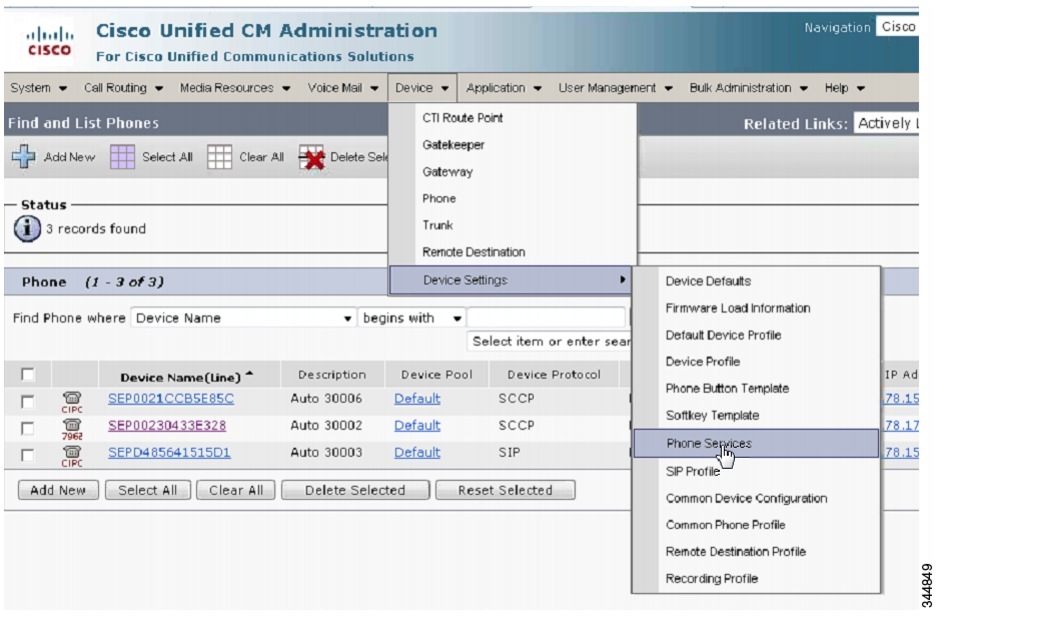1056x633 pixels.
Task: Click phone icon for SEP0021CCB5E85C
Action: pos(72,401)
